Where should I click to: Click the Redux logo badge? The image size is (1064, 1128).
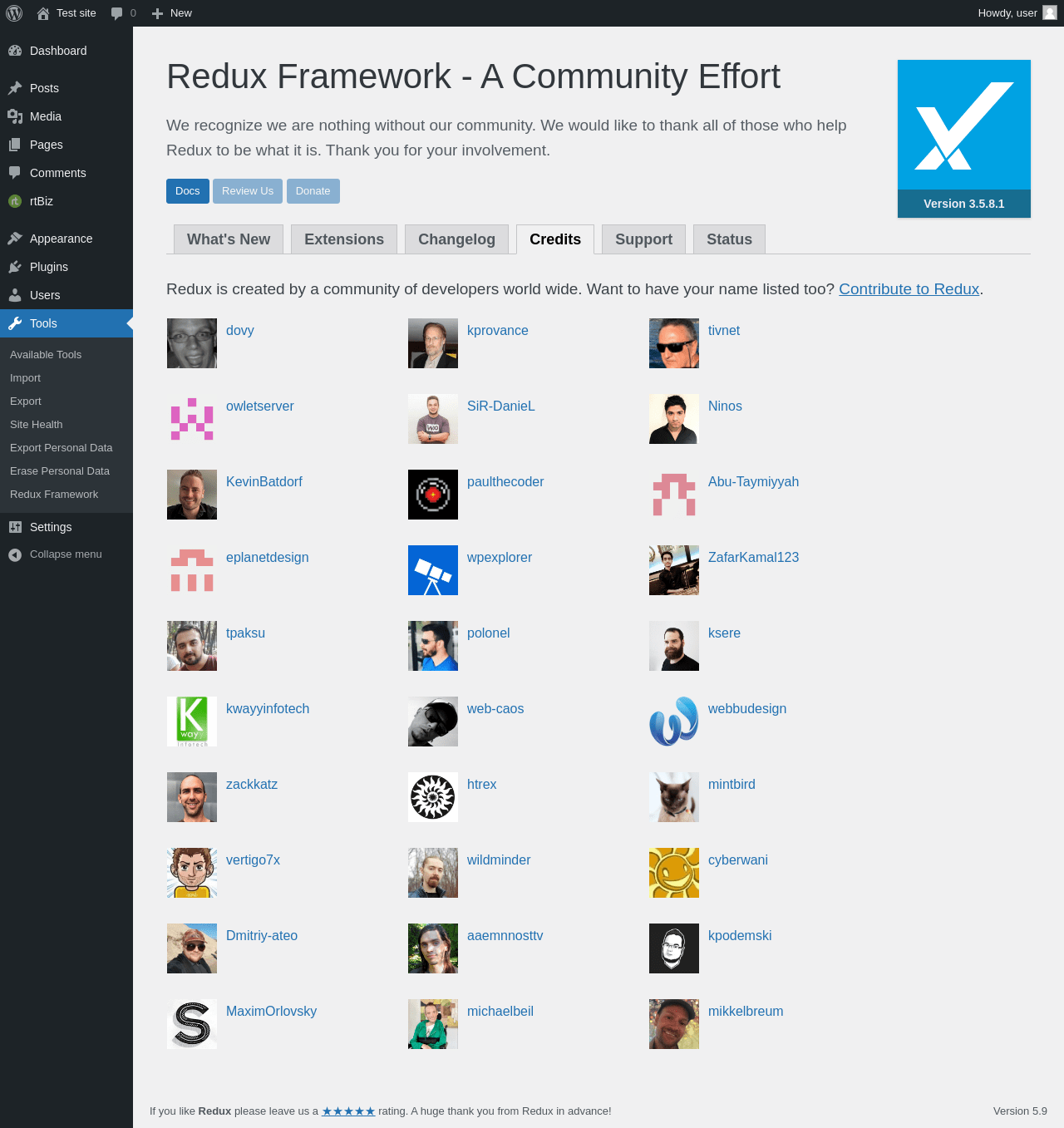click(x=964, y=139)
